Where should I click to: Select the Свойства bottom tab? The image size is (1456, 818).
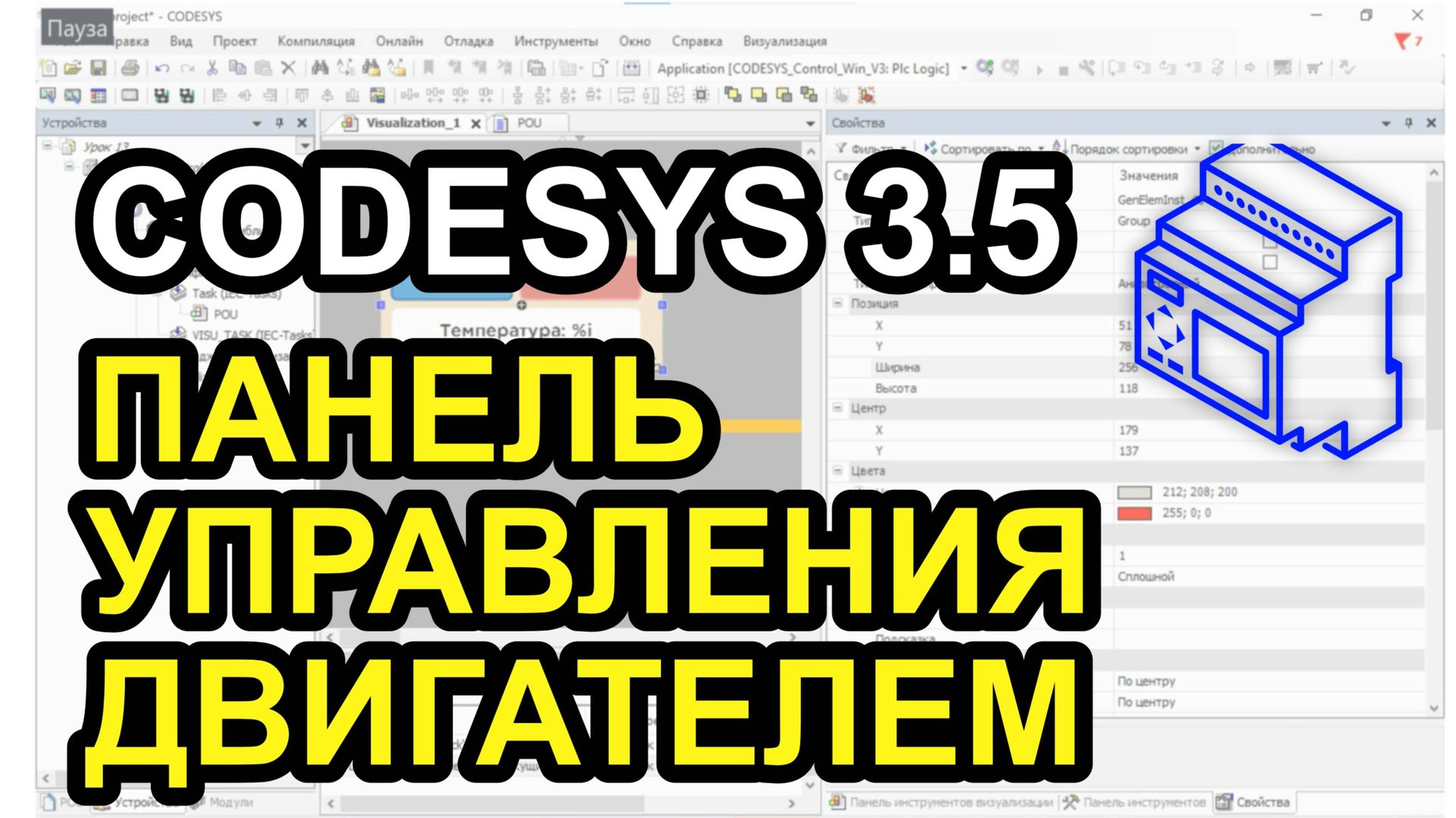point(1253,802)
